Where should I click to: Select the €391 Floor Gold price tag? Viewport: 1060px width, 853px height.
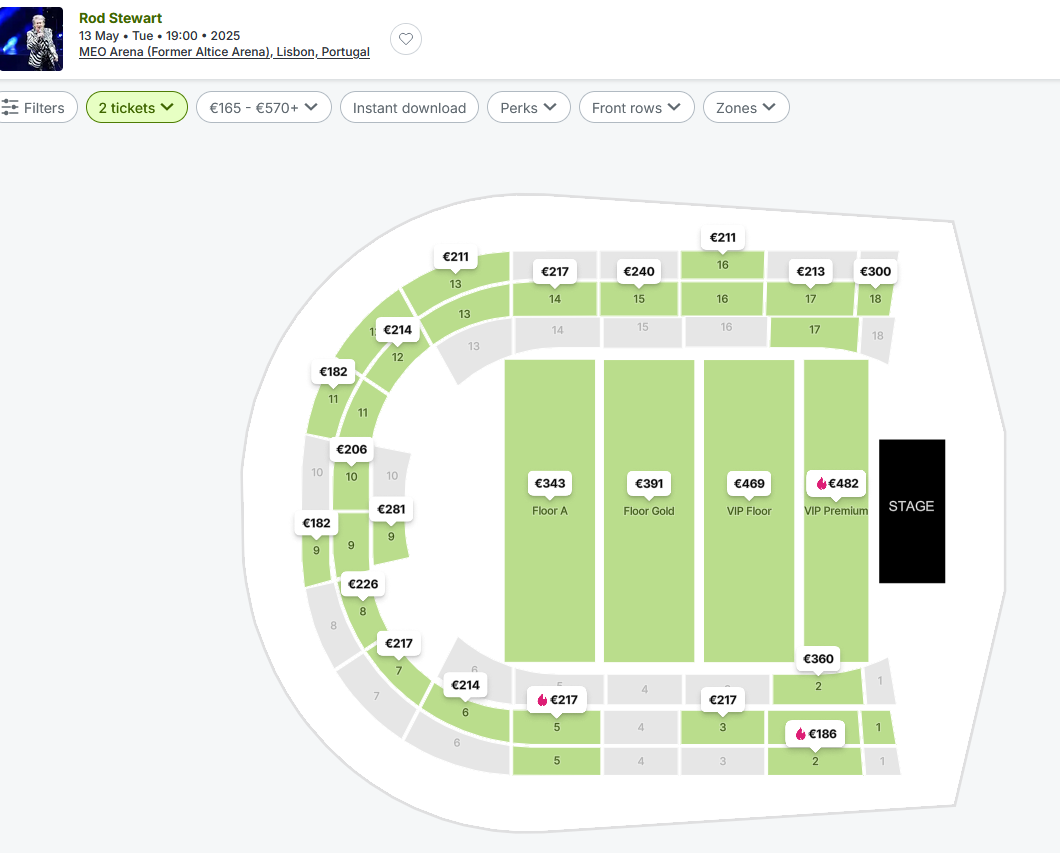pyautogui.click(x=649, y=484)
